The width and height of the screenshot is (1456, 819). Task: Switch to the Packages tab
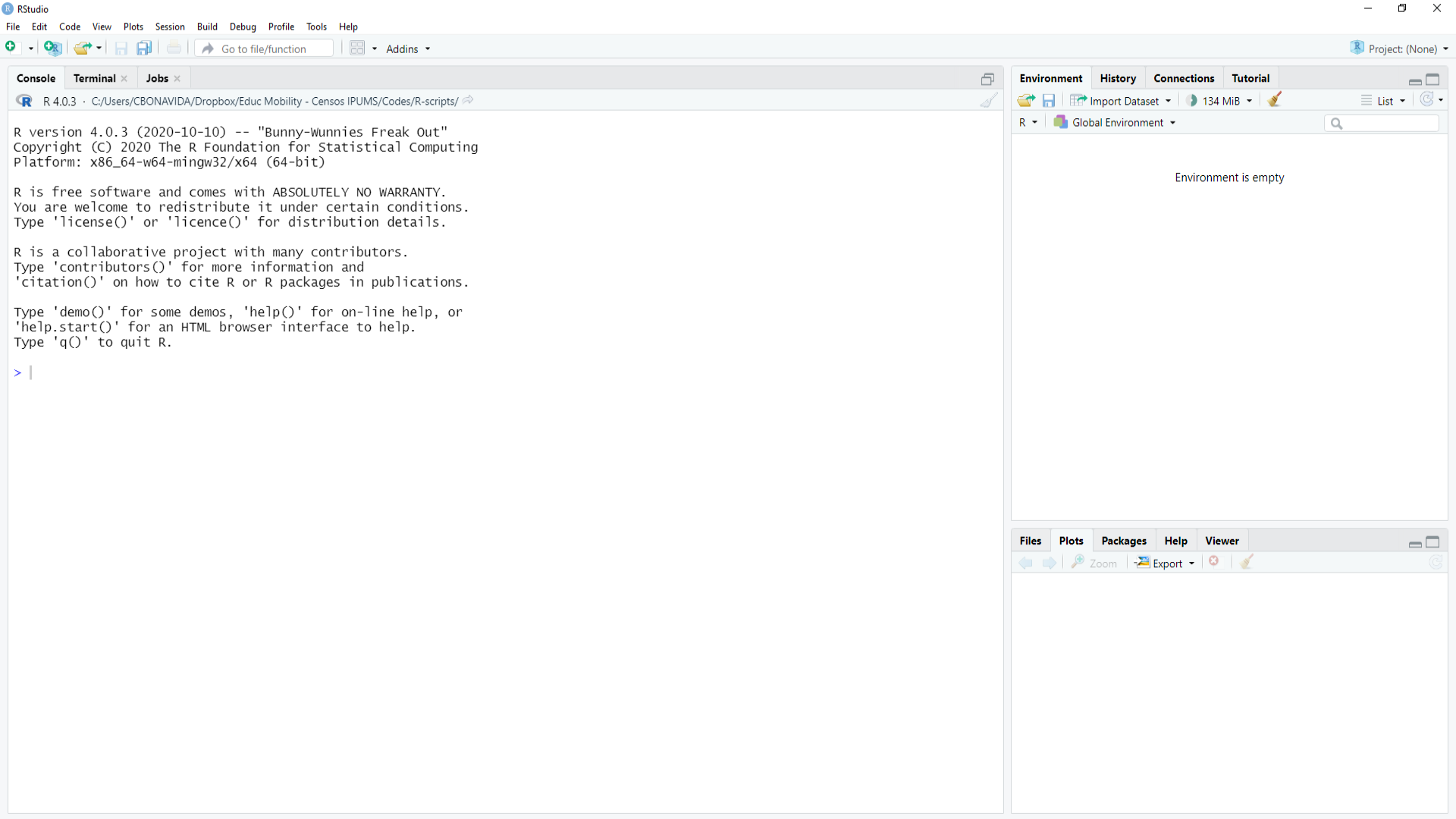1123,541
